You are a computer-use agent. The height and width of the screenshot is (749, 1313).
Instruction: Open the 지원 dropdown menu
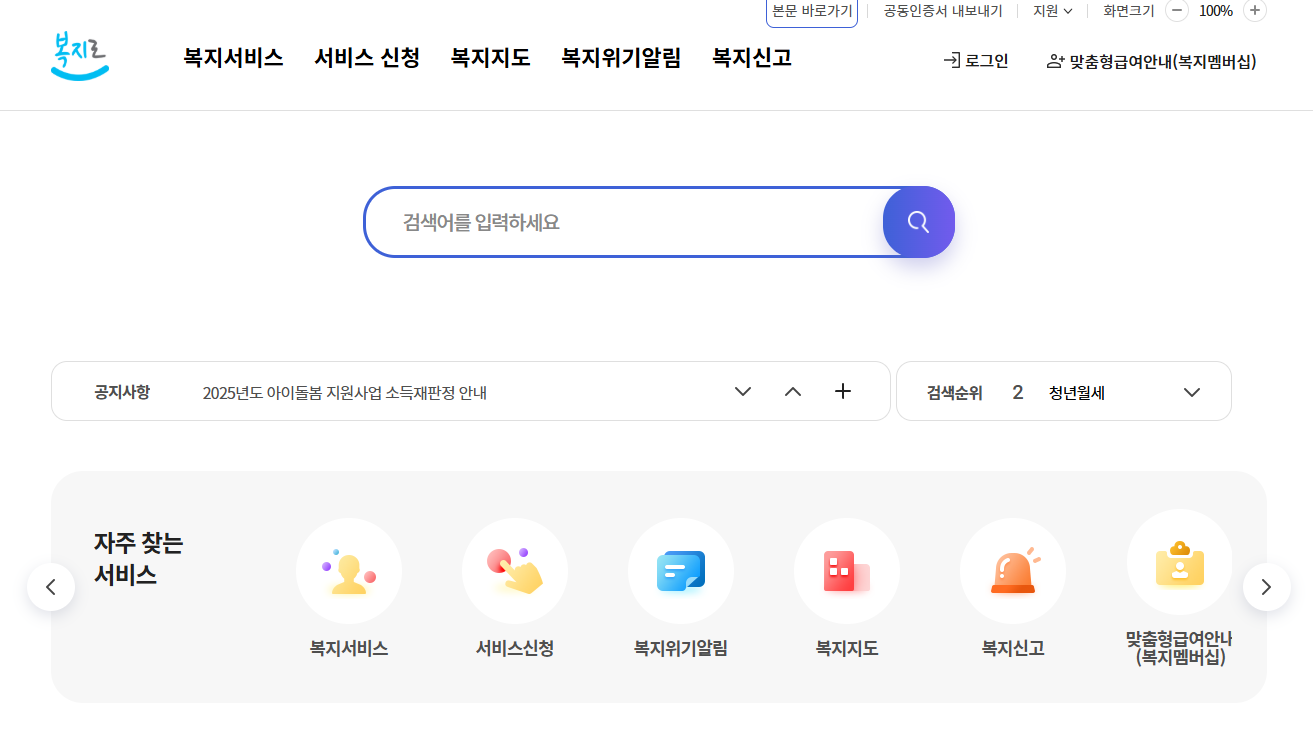[x=1051, y=11]
